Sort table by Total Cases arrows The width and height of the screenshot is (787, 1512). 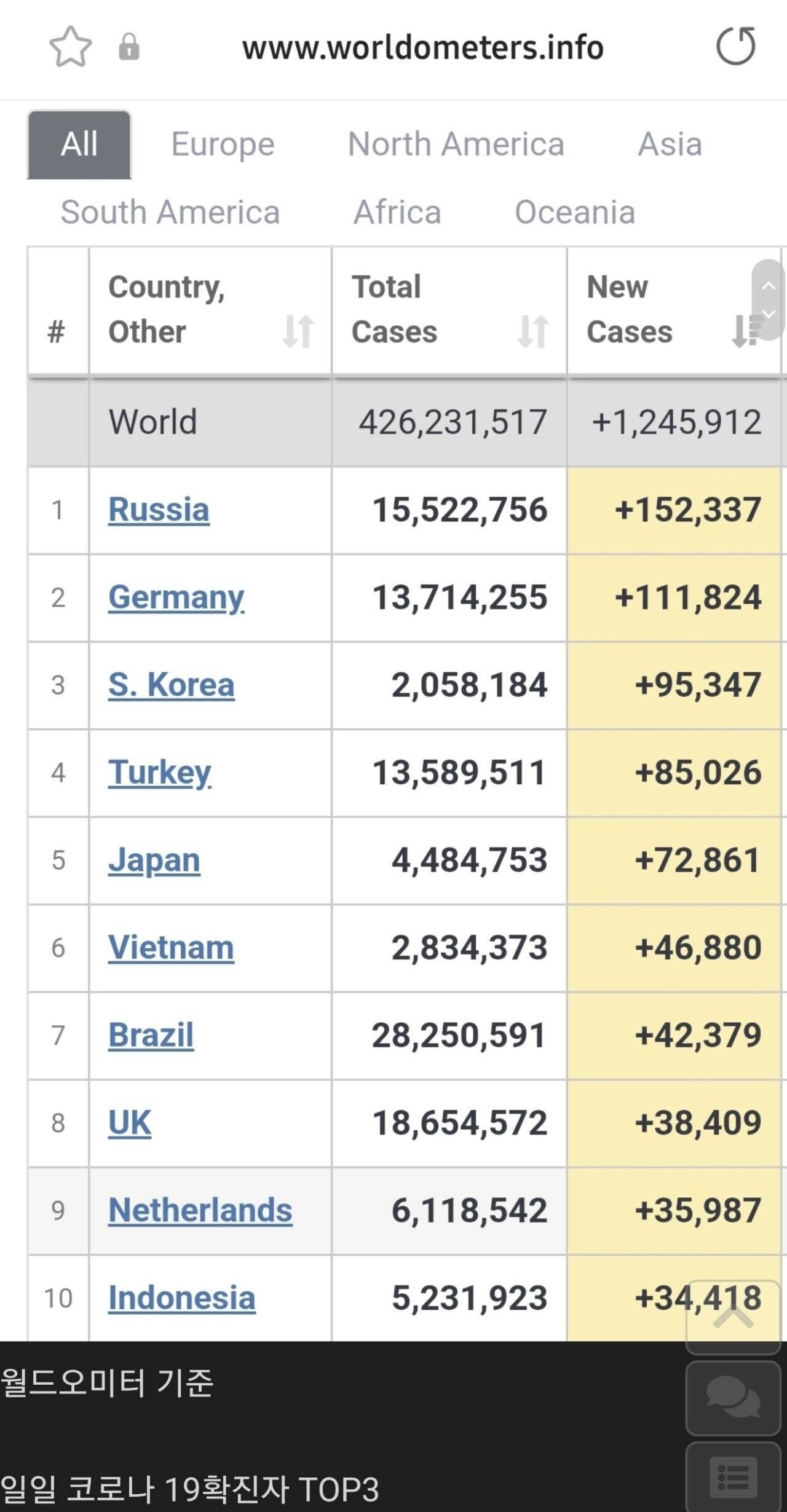click(x=532, y=331)
